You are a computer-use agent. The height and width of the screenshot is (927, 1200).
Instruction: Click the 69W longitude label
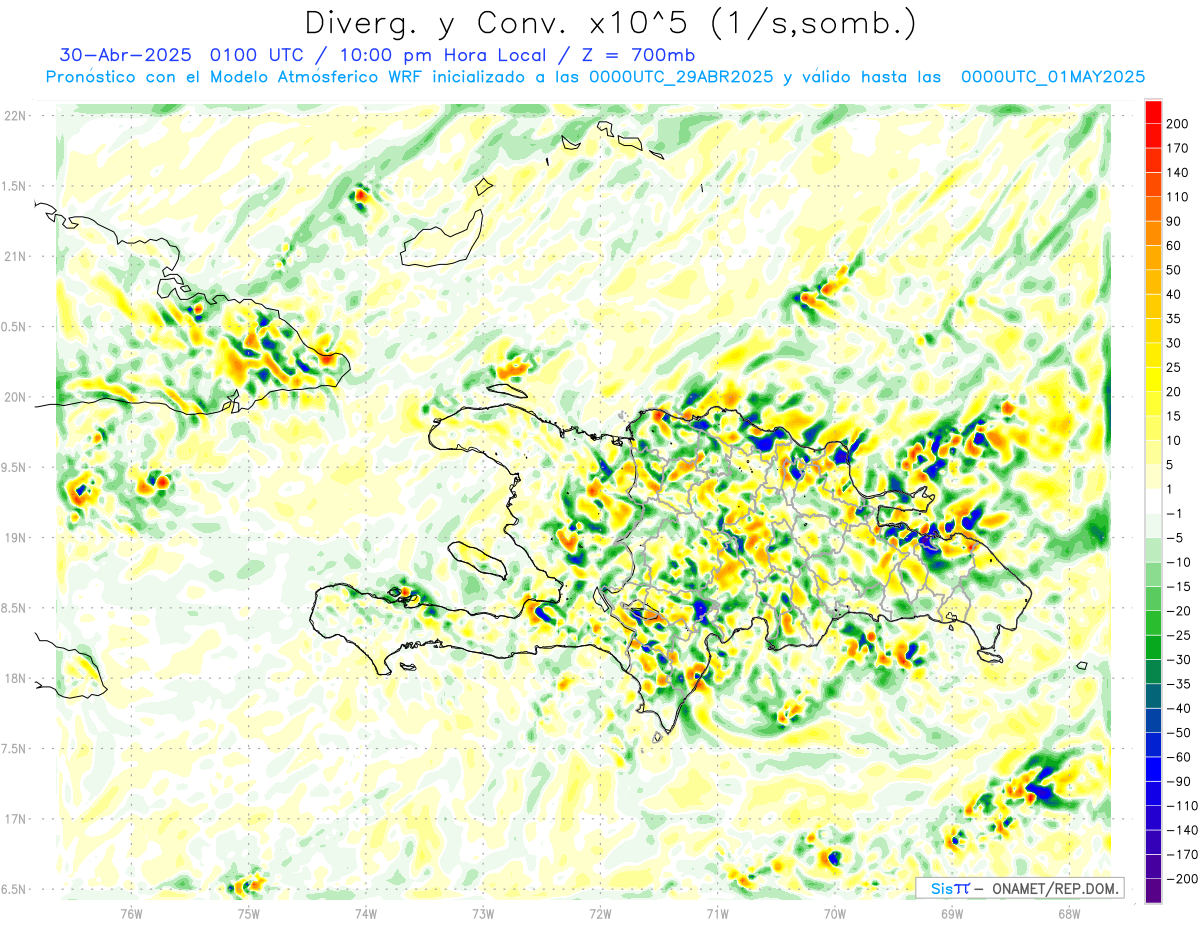coord(952,913)
